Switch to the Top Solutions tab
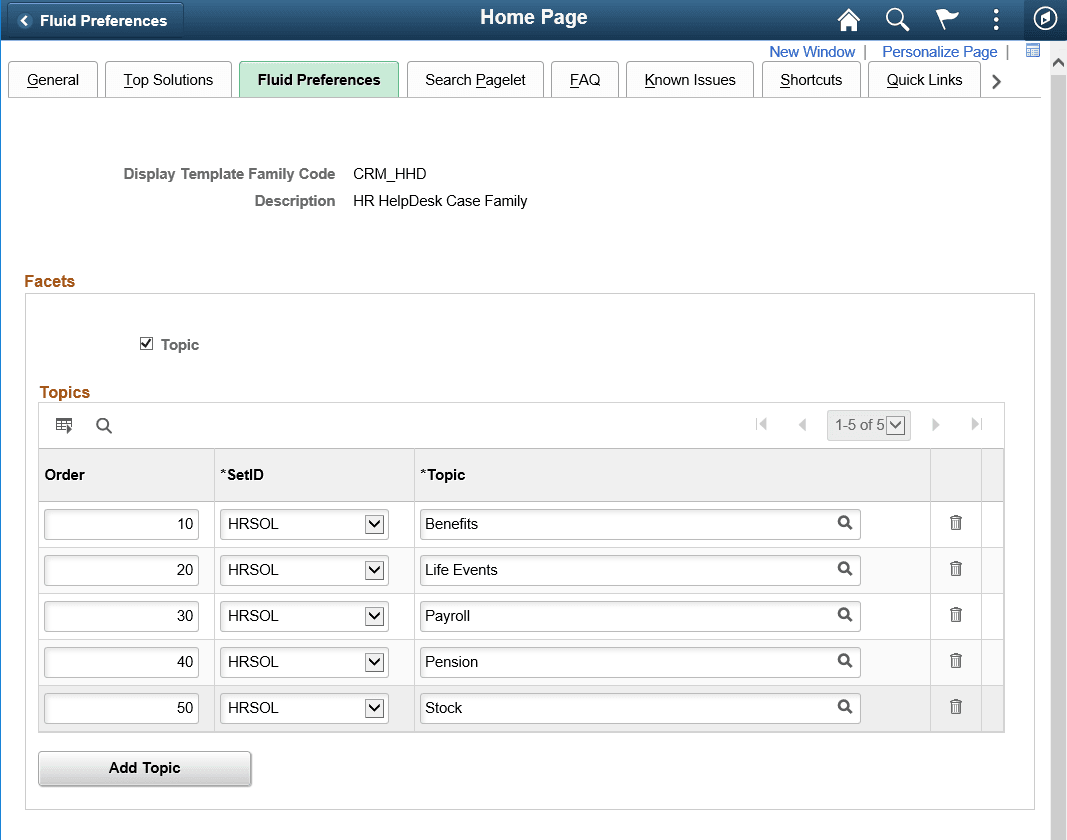1067x840 pixels. [167, 79]
